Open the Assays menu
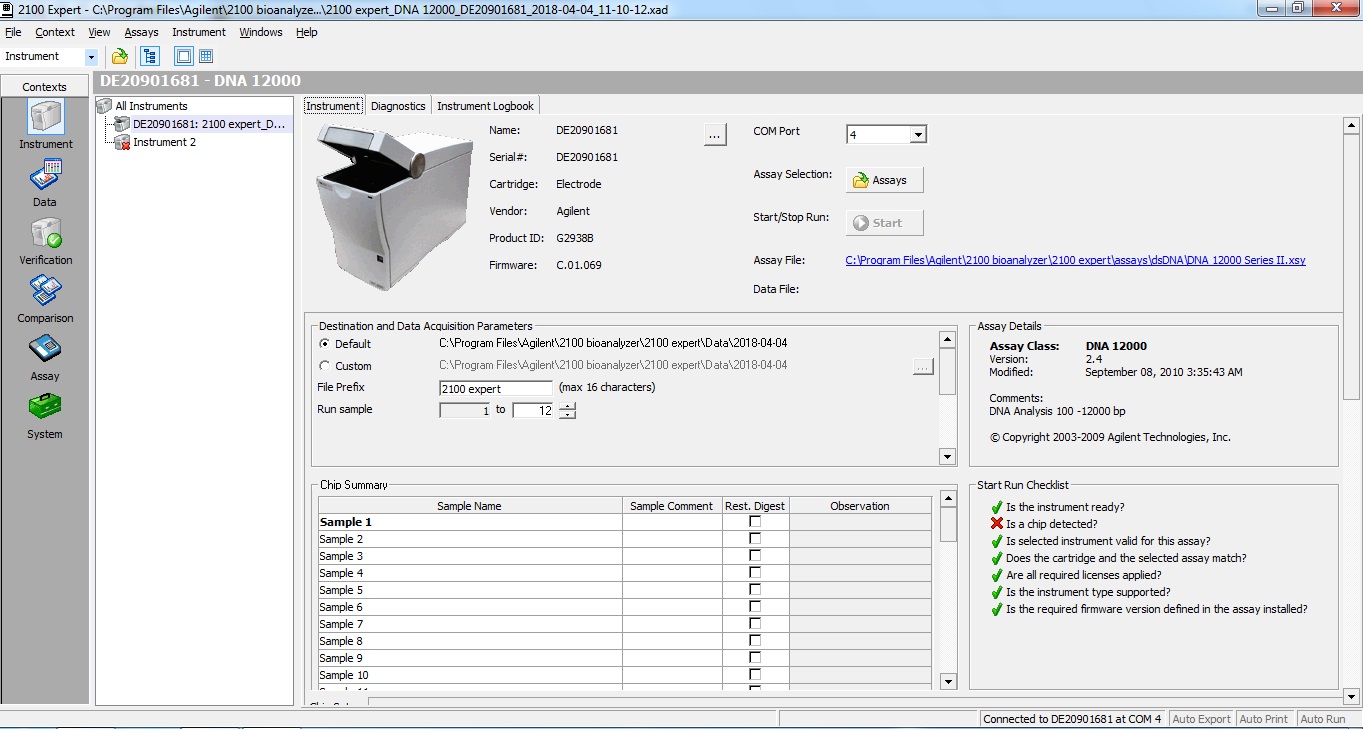 [140, 32]
